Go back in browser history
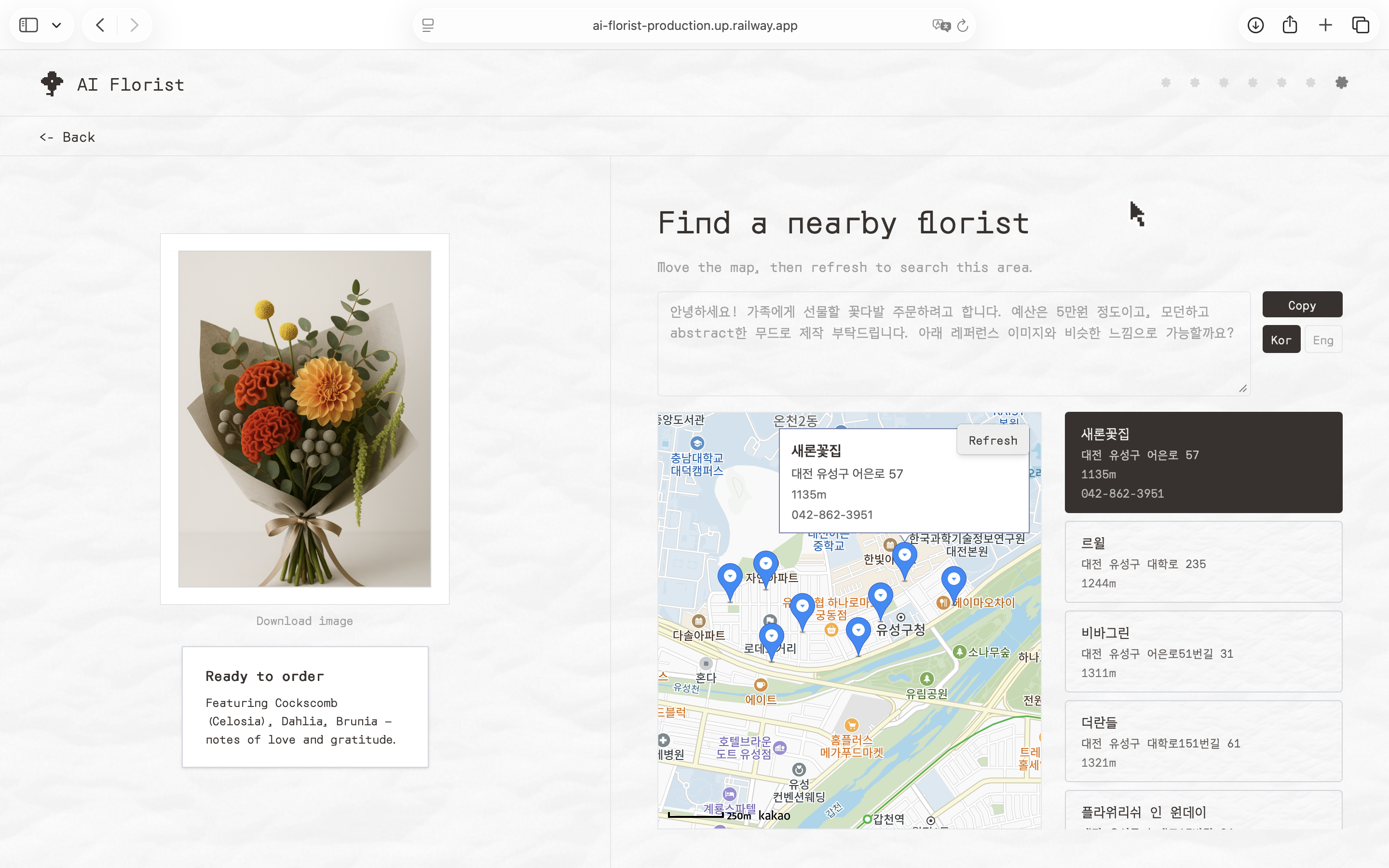This screenshot has width=1389, height=868. [x=100, y=25]
